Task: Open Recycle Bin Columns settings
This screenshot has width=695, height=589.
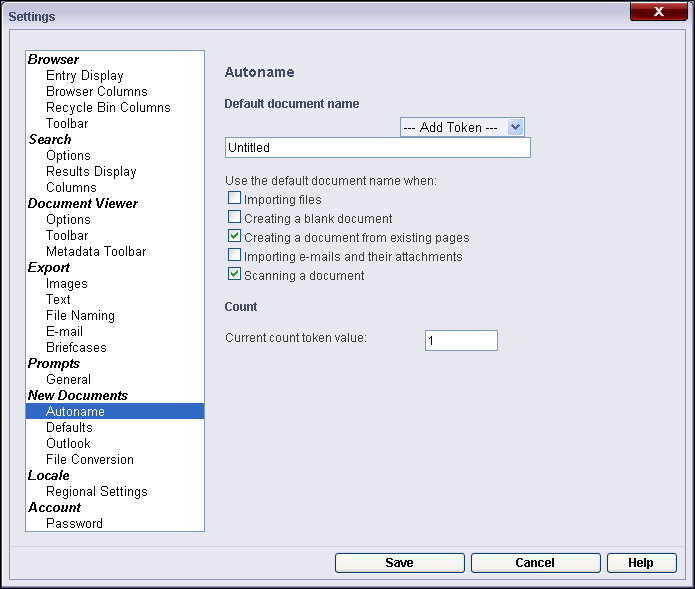Action: (x=108, y=107)
